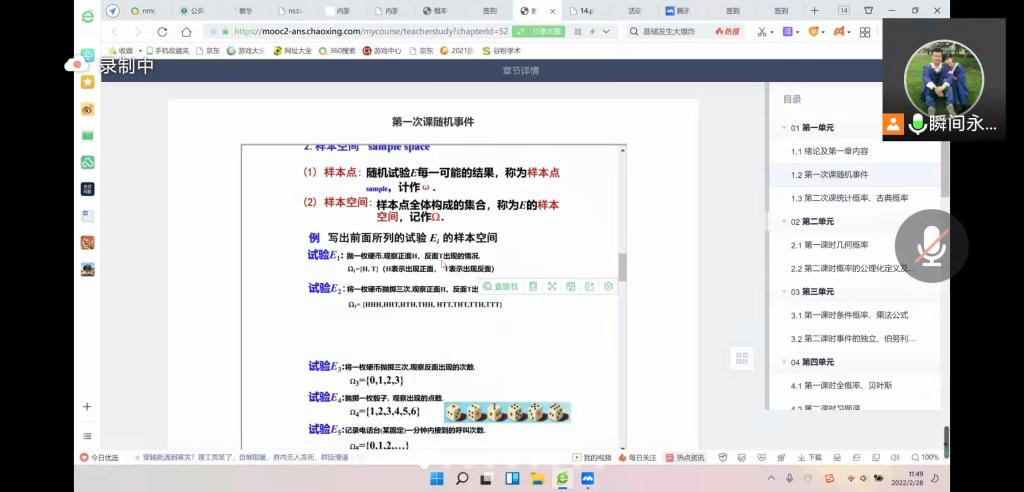1024x492 pixels.
Task: Open the settings gear in document floating toolbar
Action: point(608,286)
